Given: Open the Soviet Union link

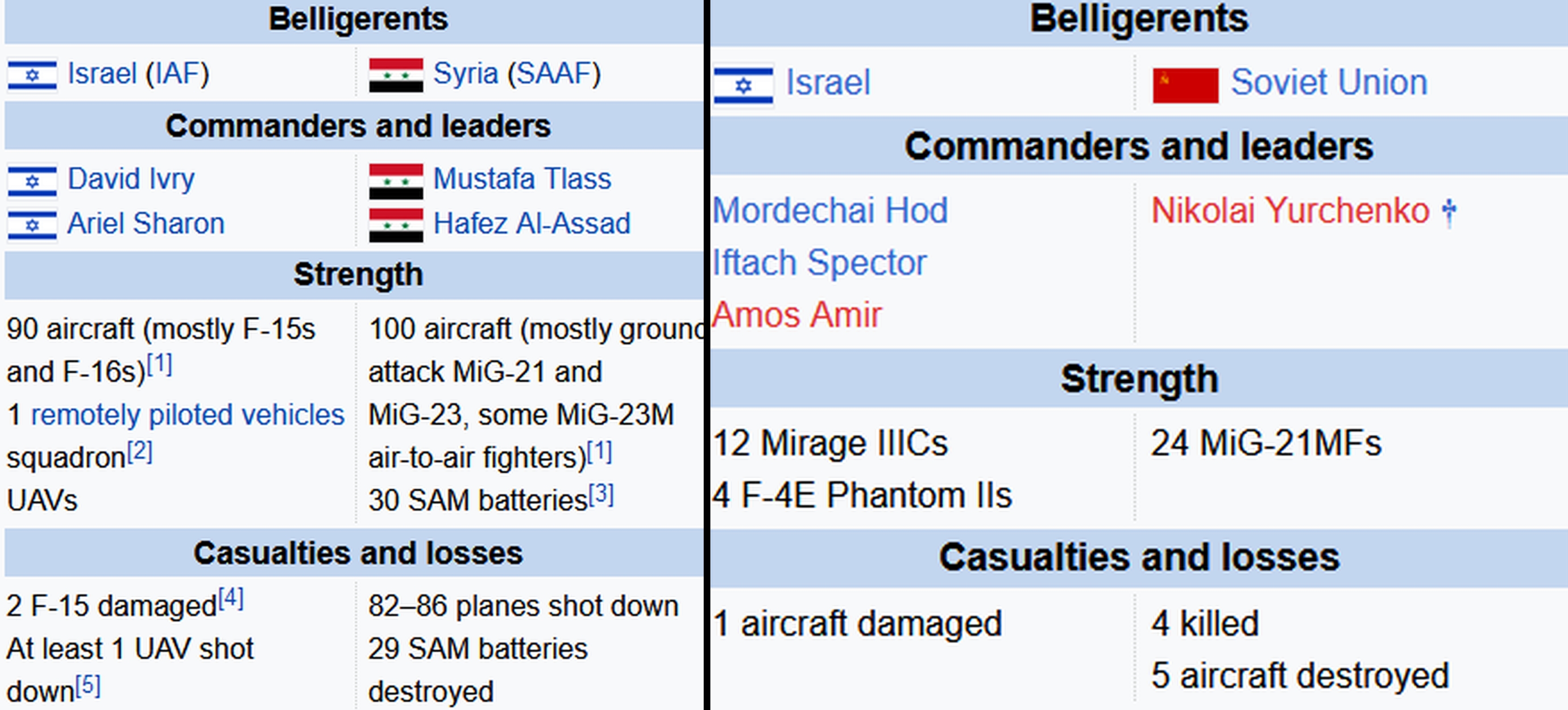Looking at the screenshot, I should click(1329, 82).
